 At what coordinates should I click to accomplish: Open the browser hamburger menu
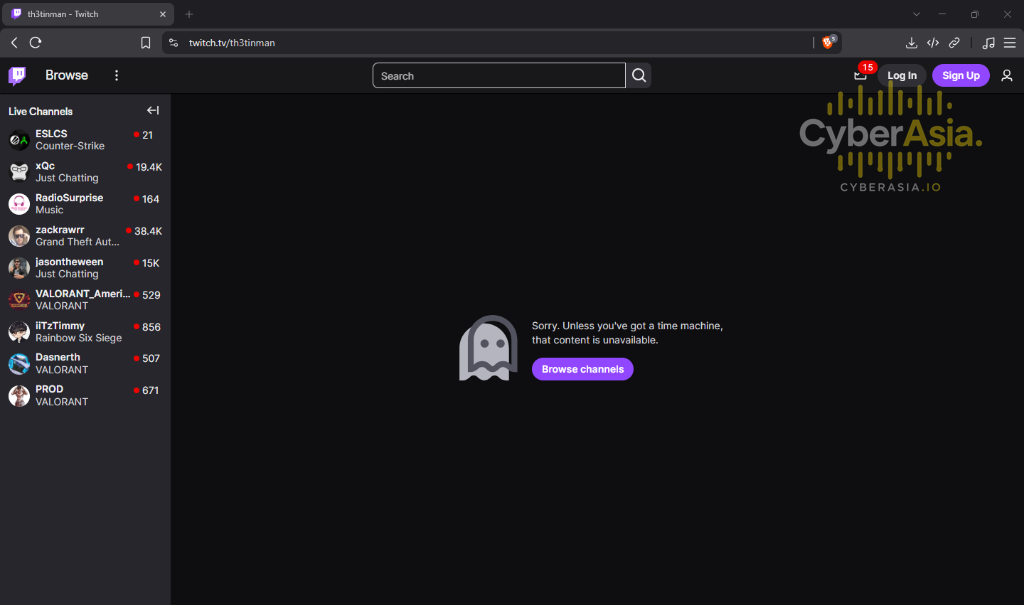click(1010, 42)
